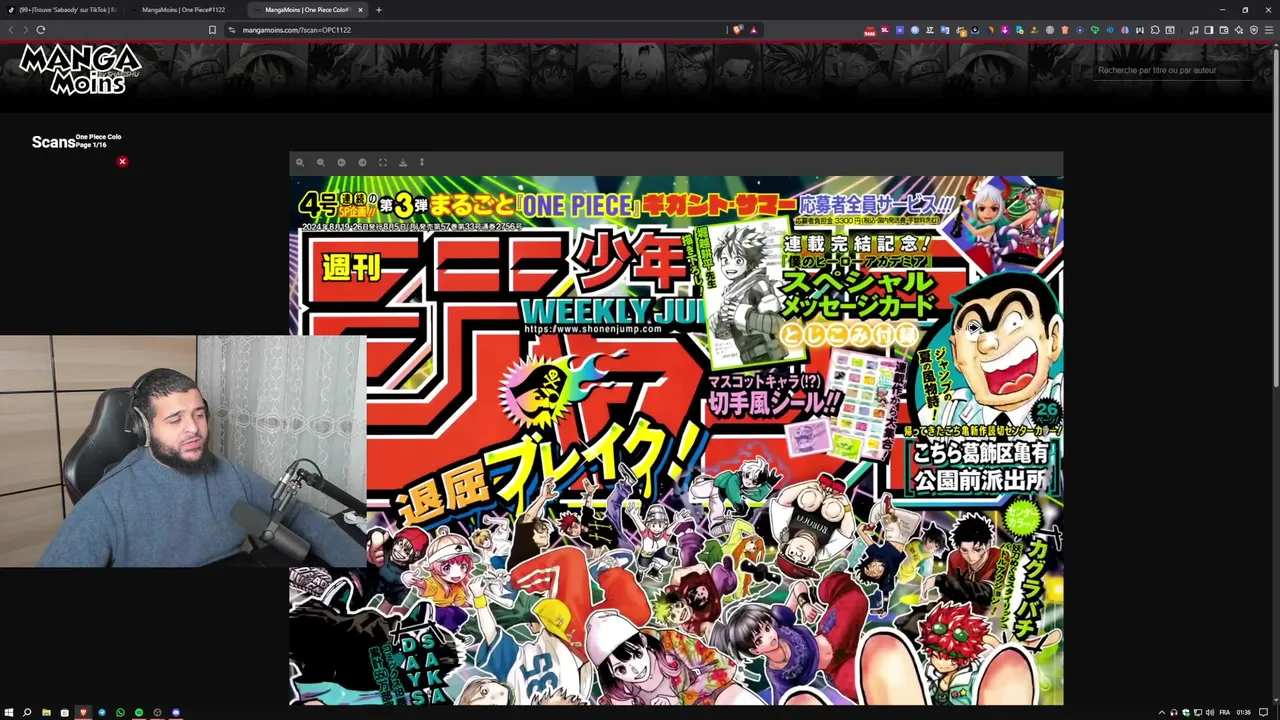Click the zoom-in magnifier in scan viewer

[x=300, y=162]
